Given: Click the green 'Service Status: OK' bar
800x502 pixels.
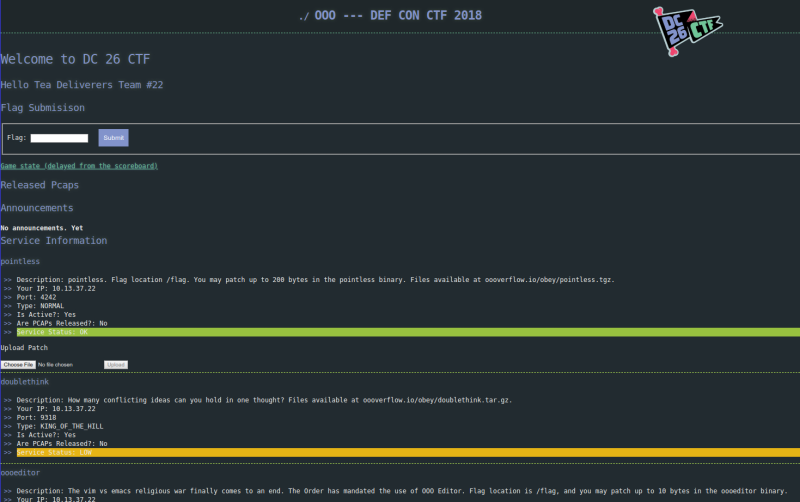Looking at the screenshot, I should pos(408,332).
